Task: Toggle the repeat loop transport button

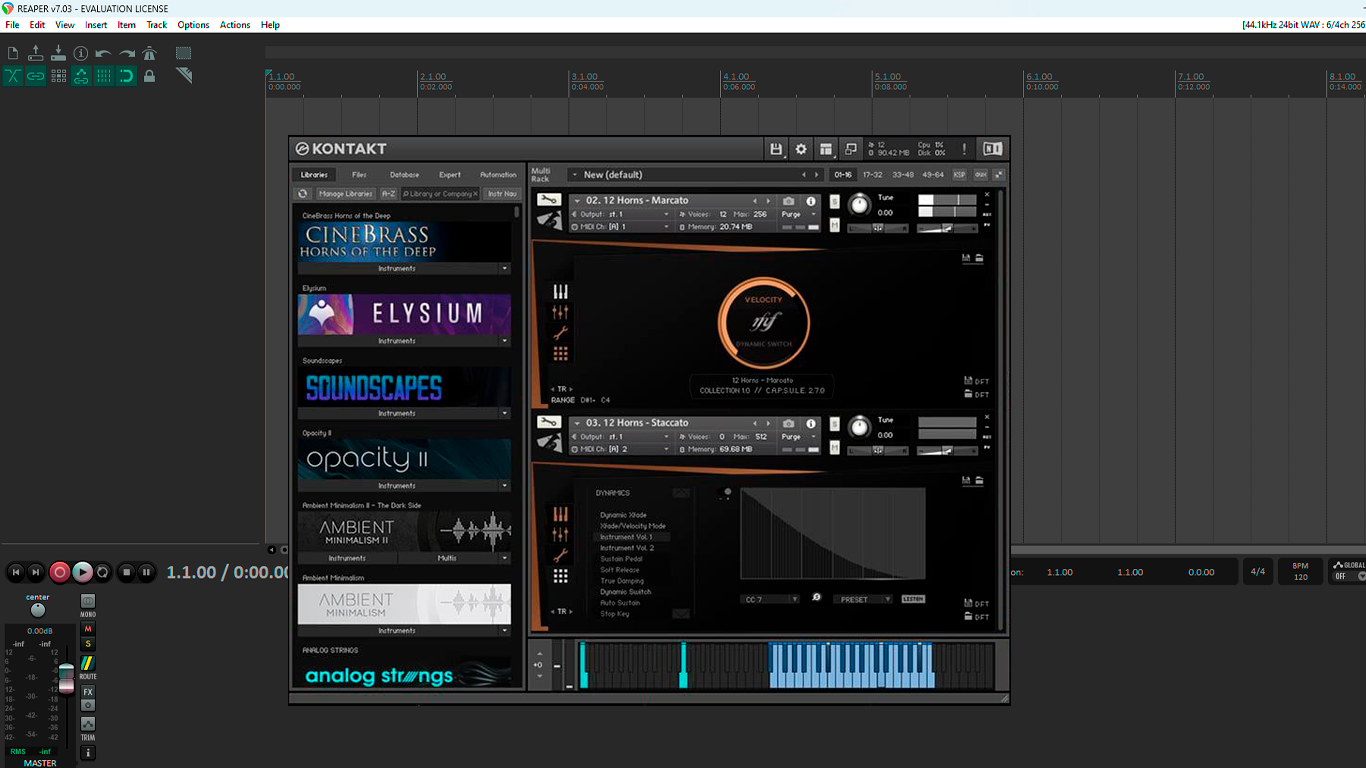Action: pyautogui.click(x=103, y=572)
